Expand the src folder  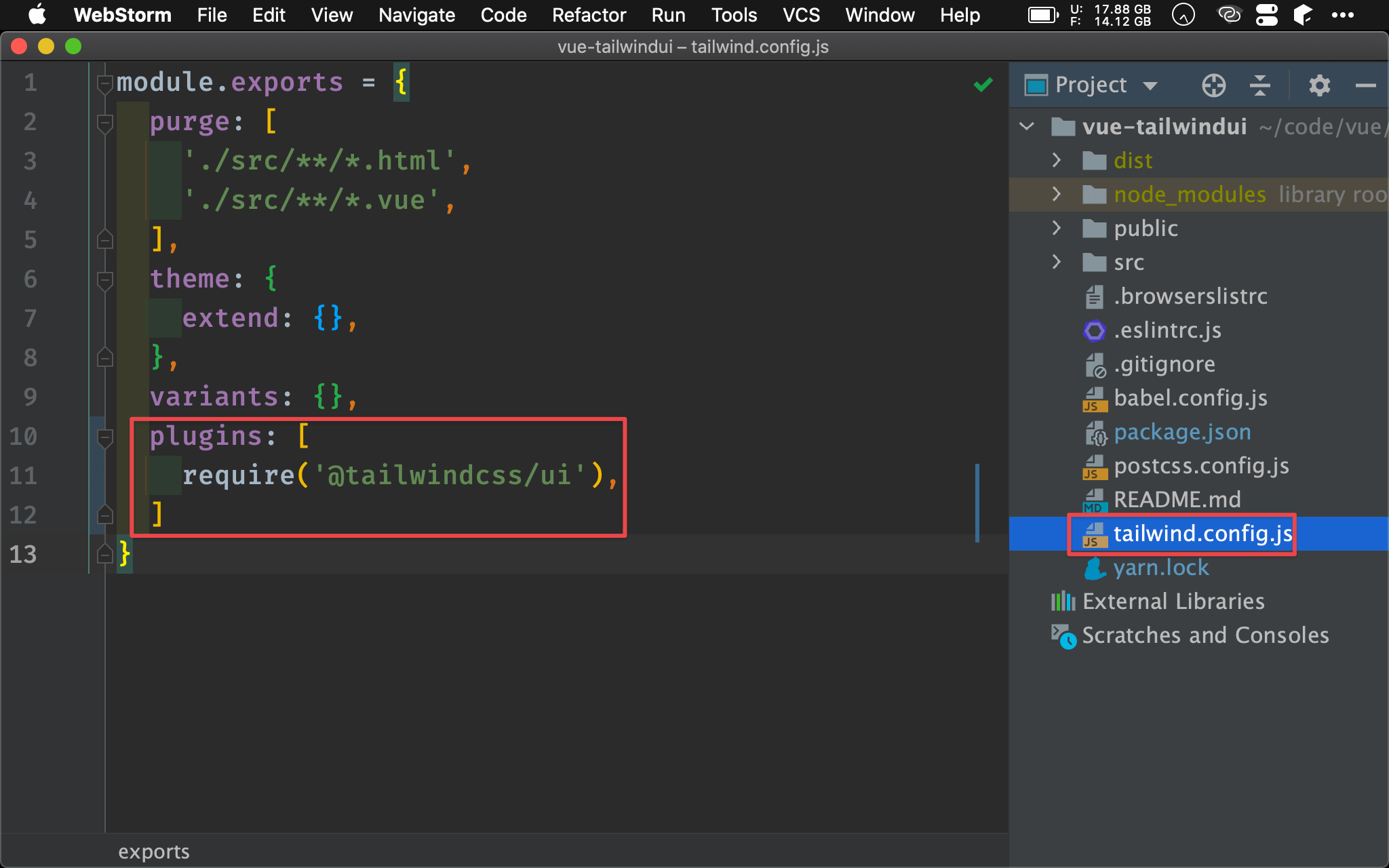click(1056, 262)
